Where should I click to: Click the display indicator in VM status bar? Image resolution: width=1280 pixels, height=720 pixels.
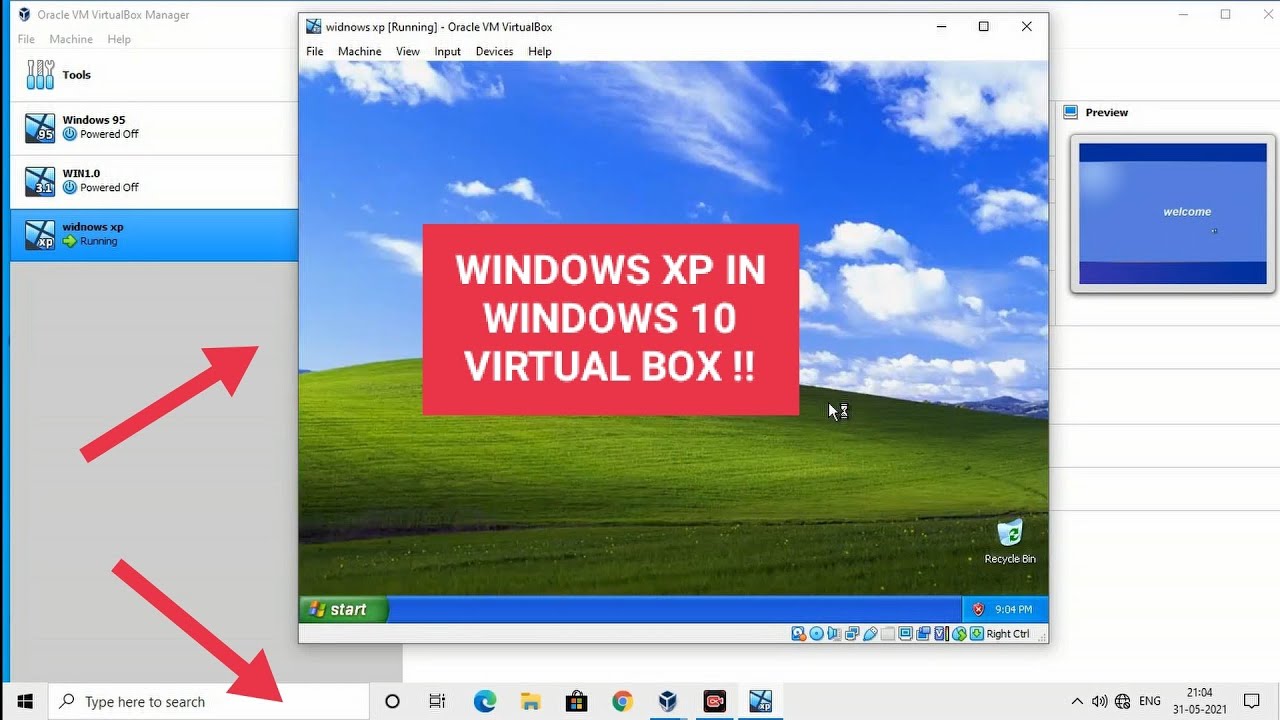905,634
